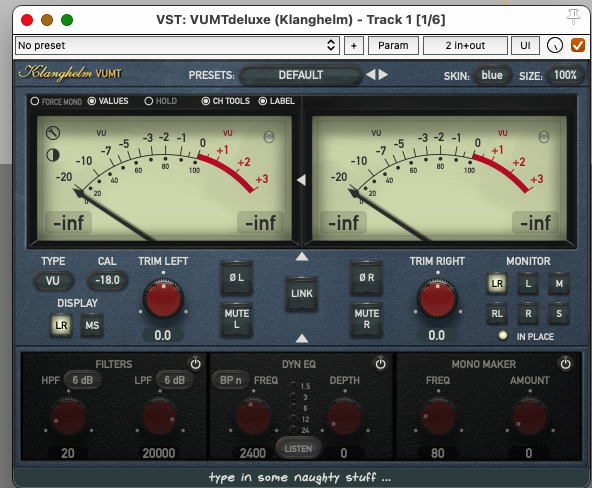Click the left-pointing triangle between the meters
Screen dimensions: 592x488
[x=301, y=180]
